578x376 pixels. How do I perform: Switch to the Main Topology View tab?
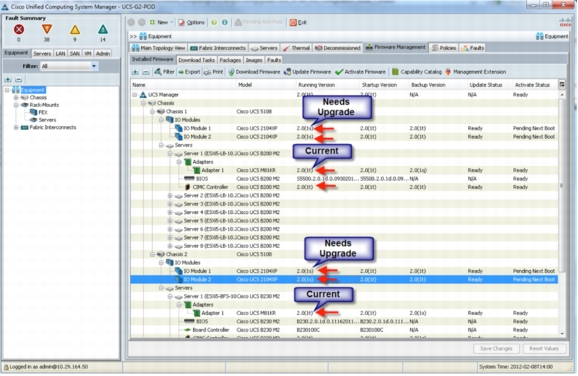coord(158,48)
